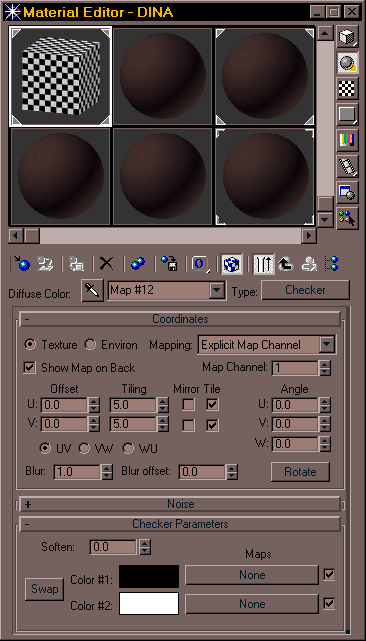This screenshot has width=366, height=641.
Task: Toggle Show Map in Viewport cube icon
Action: point(232,264)
